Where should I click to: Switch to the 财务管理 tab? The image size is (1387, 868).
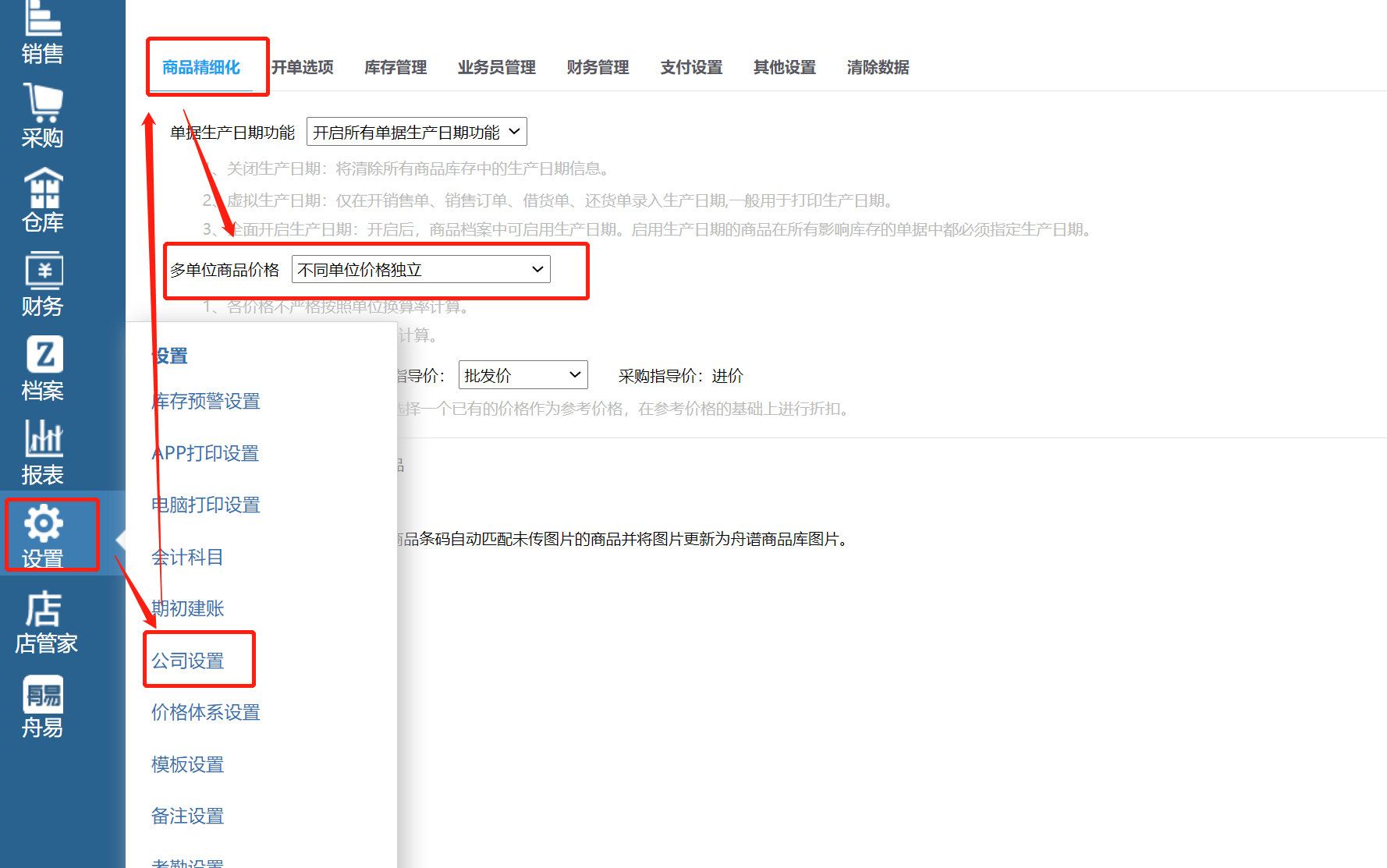coord(598,68)
